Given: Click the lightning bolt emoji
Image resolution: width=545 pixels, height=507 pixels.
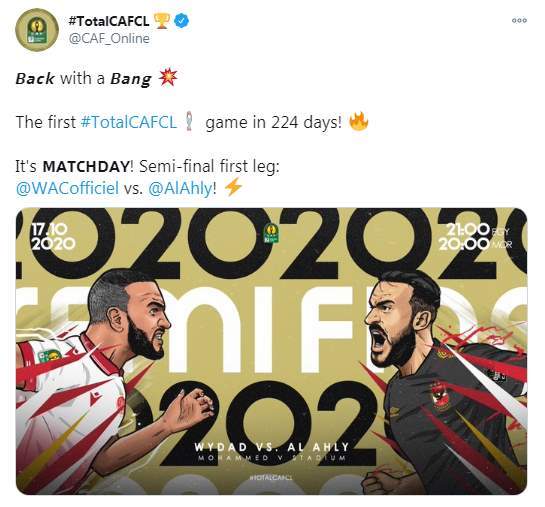Looking at the screenshot, I should tap(233, 187).
